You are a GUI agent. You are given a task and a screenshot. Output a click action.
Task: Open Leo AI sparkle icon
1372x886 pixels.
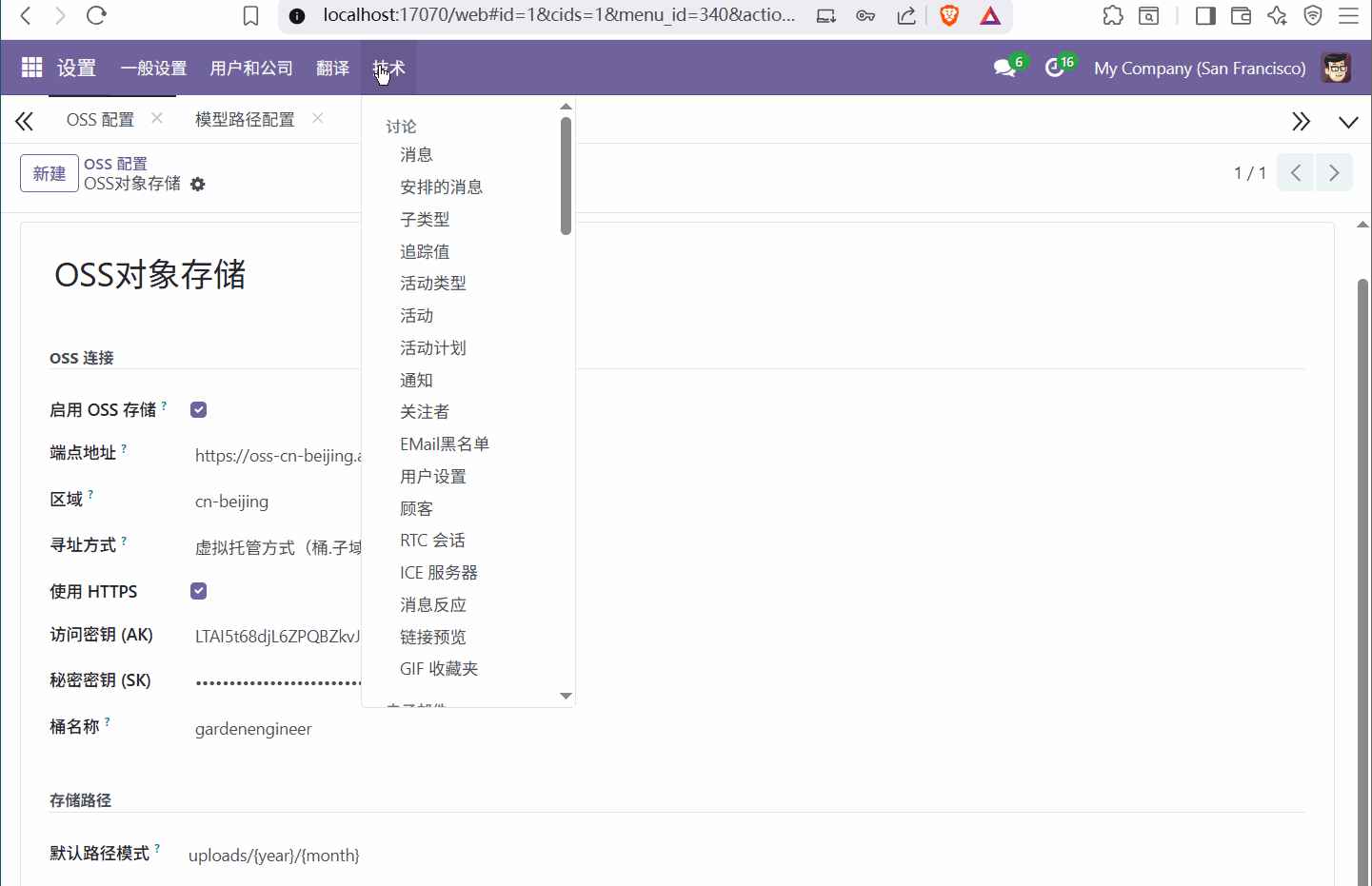point(1277,15)
